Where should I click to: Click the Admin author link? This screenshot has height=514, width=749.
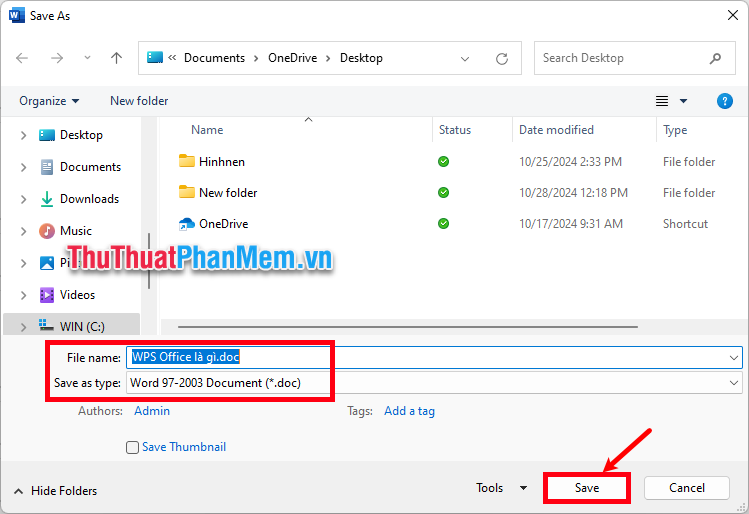click(152, 411)
